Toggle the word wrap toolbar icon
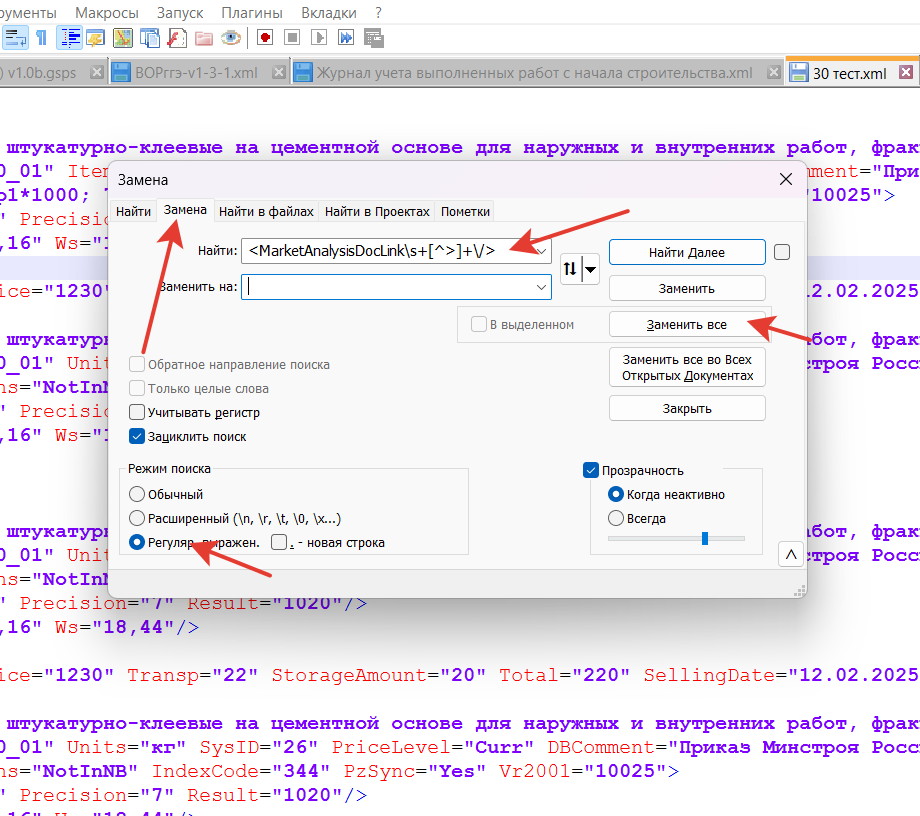This screenshot has width=920, height=816. pyautogui.click(x=14, y=38)
